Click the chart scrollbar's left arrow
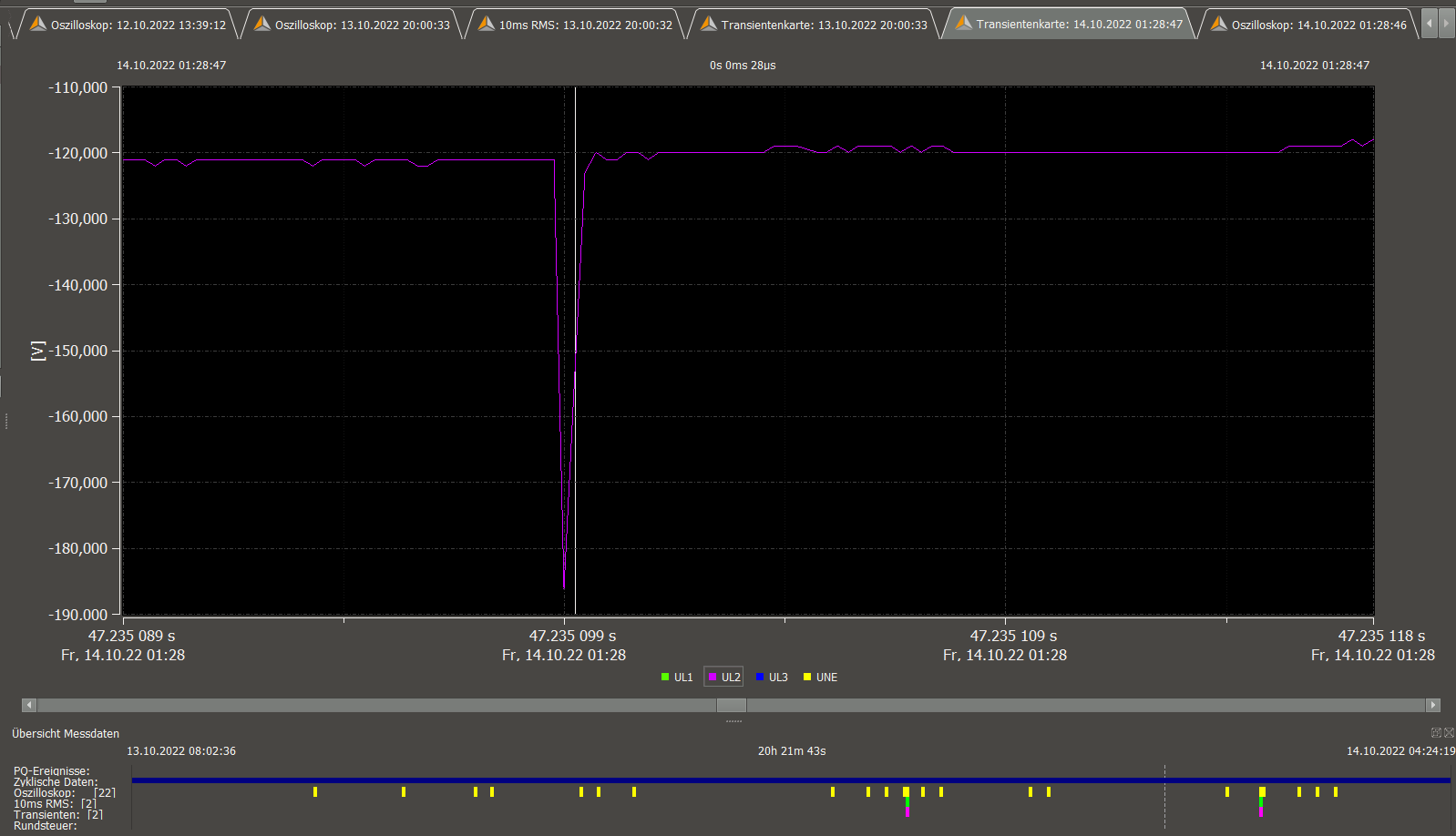 coord(29,705)
